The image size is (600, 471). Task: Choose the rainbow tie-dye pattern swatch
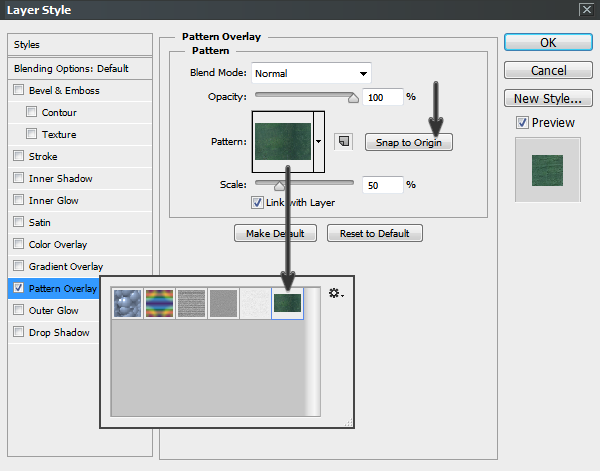(x=160, y=304)
